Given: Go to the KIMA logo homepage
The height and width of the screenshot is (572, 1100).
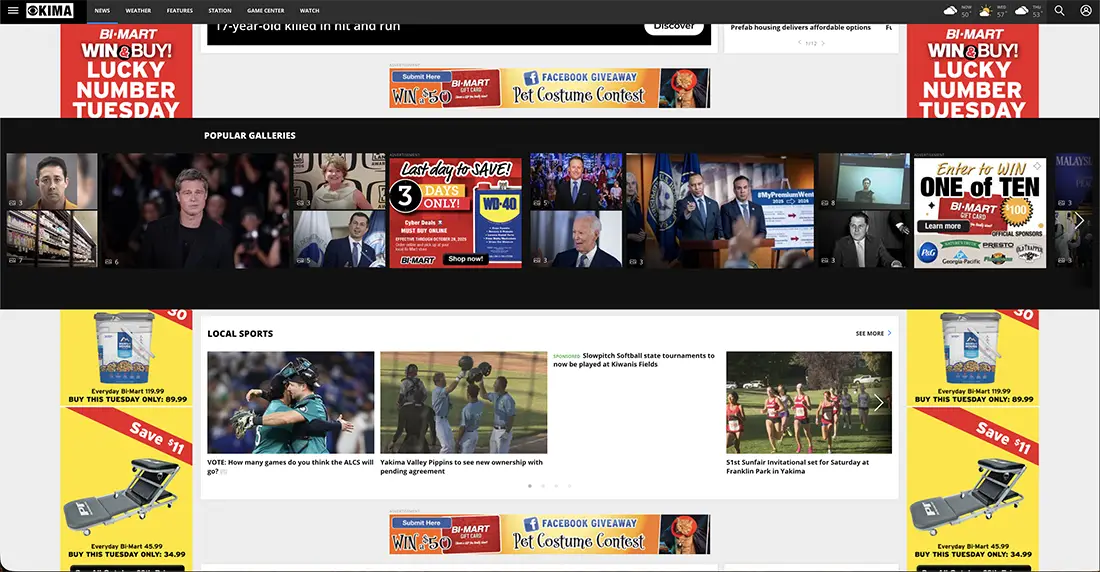Looking at the screenshot, I should (x=50, y=11).
